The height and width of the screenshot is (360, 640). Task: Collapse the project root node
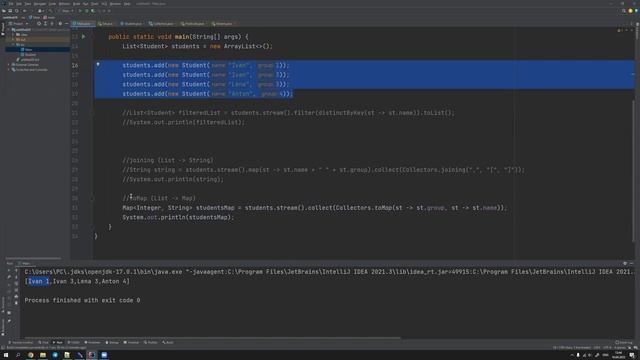[9, 29]
